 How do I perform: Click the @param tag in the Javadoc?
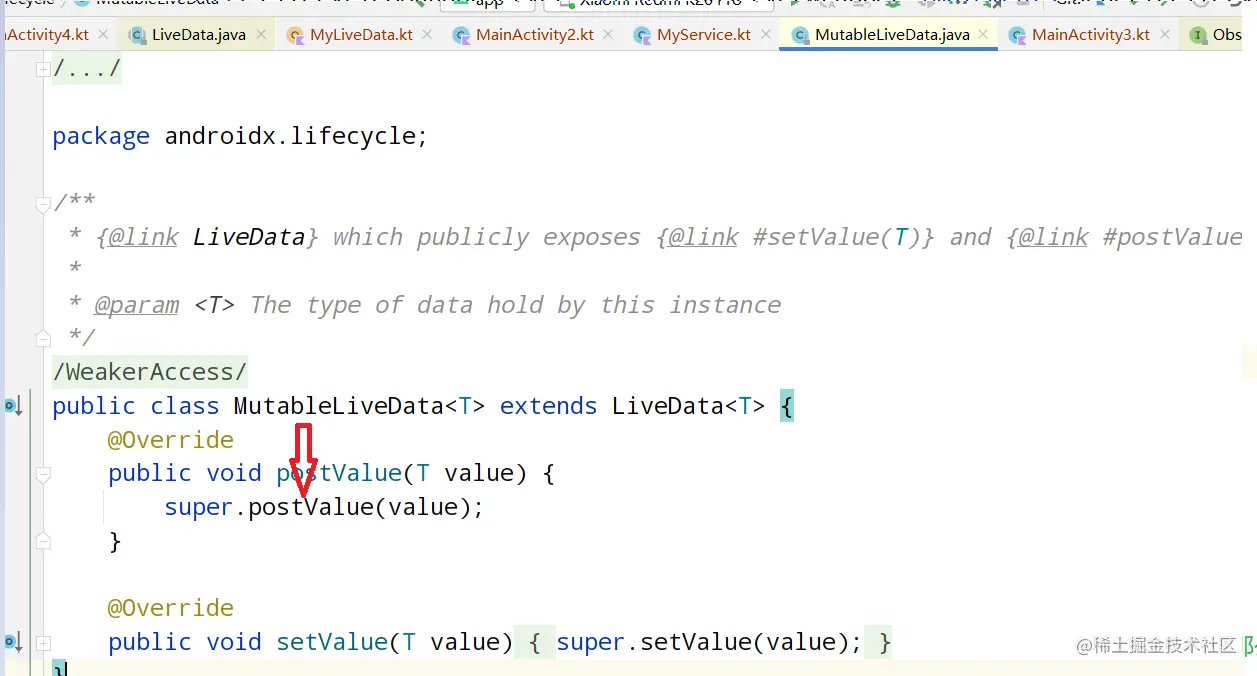pos(137,305)
